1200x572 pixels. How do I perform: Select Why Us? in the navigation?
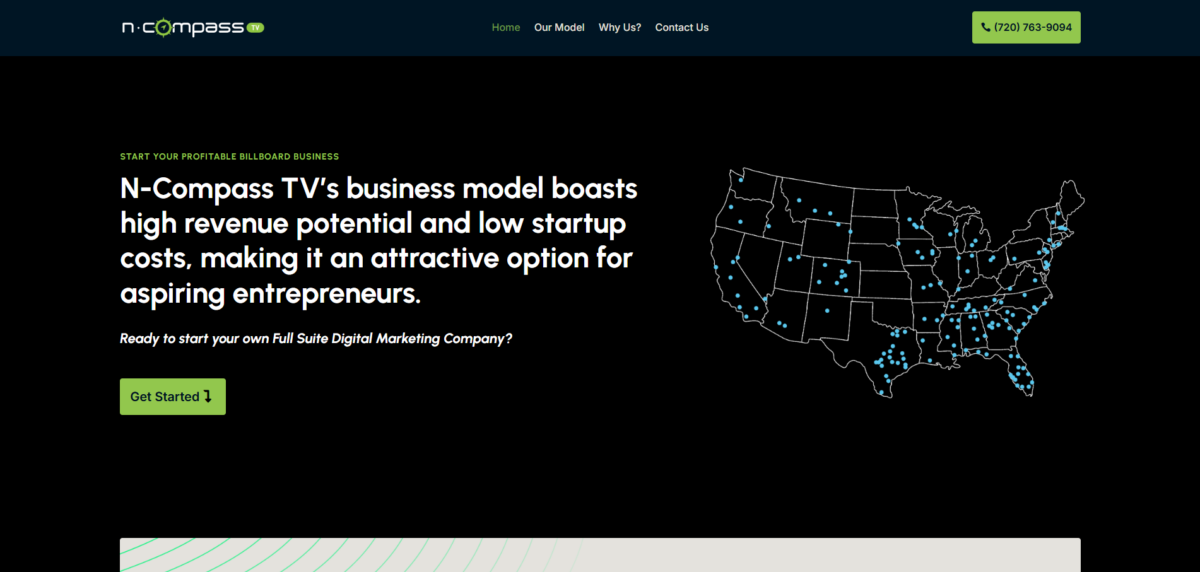click(x=620, y=28)
